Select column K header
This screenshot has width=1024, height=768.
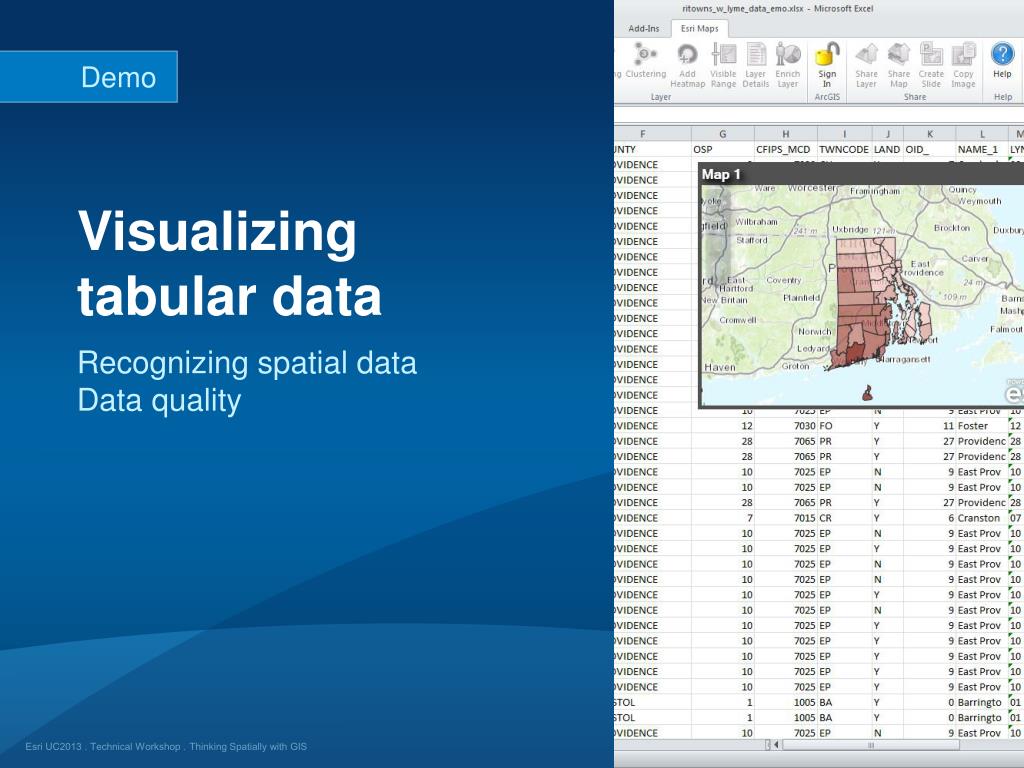pyautogui.click(x=929, y=134)
